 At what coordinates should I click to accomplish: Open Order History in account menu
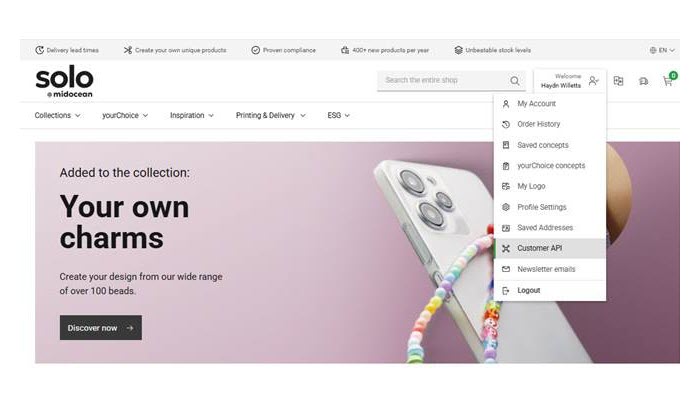pyautogui.click(x=550, y=124)
